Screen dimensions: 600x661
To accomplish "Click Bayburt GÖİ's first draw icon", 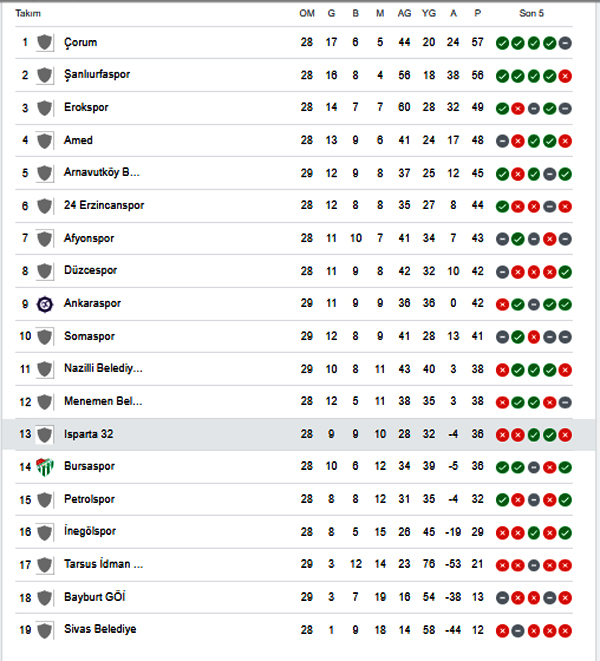I will point(502,598).
